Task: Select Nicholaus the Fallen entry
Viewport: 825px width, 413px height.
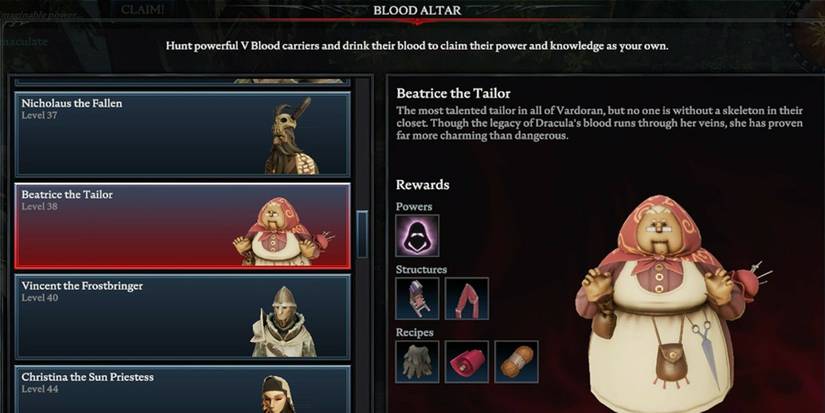Action: (183, 134)
